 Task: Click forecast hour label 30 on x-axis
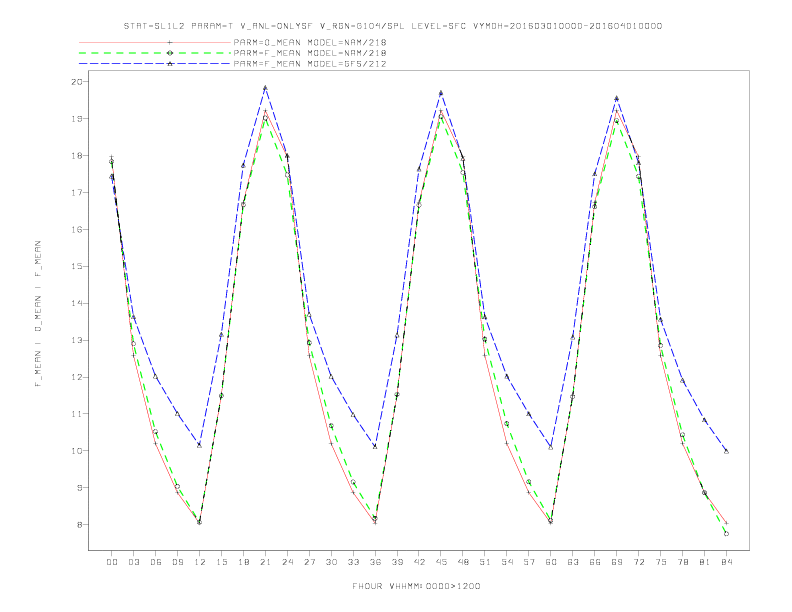(x=331, y=562)
